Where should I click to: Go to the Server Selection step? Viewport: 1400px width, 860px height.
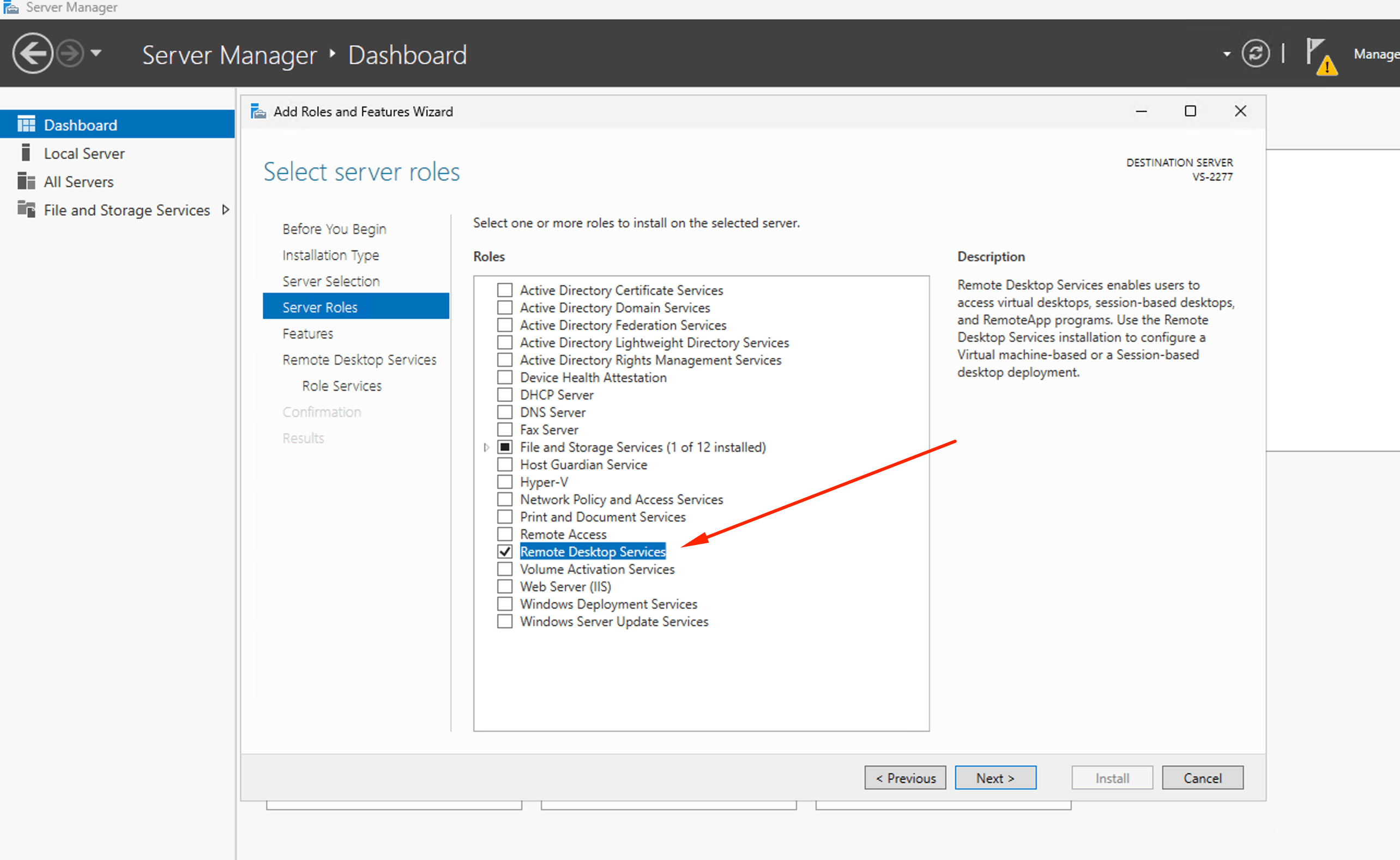pyautogui.click(x=330, y=281)
